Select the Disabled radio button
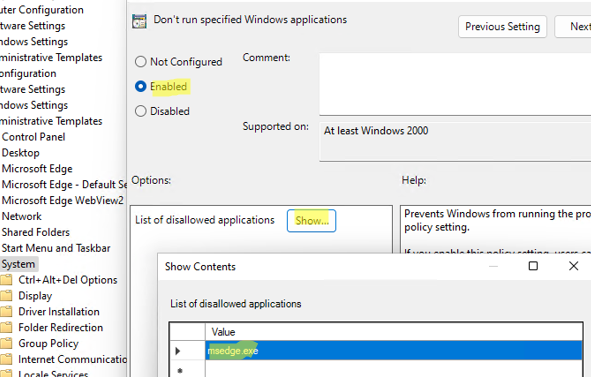 click(x=140, y=111)
